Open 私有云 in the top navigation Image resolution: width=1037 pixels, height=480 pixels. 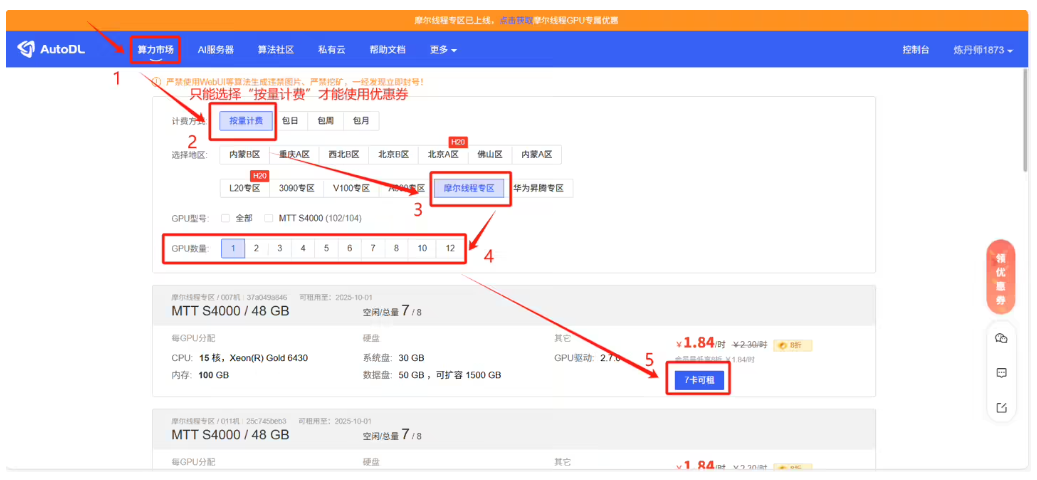pos(331,50)
